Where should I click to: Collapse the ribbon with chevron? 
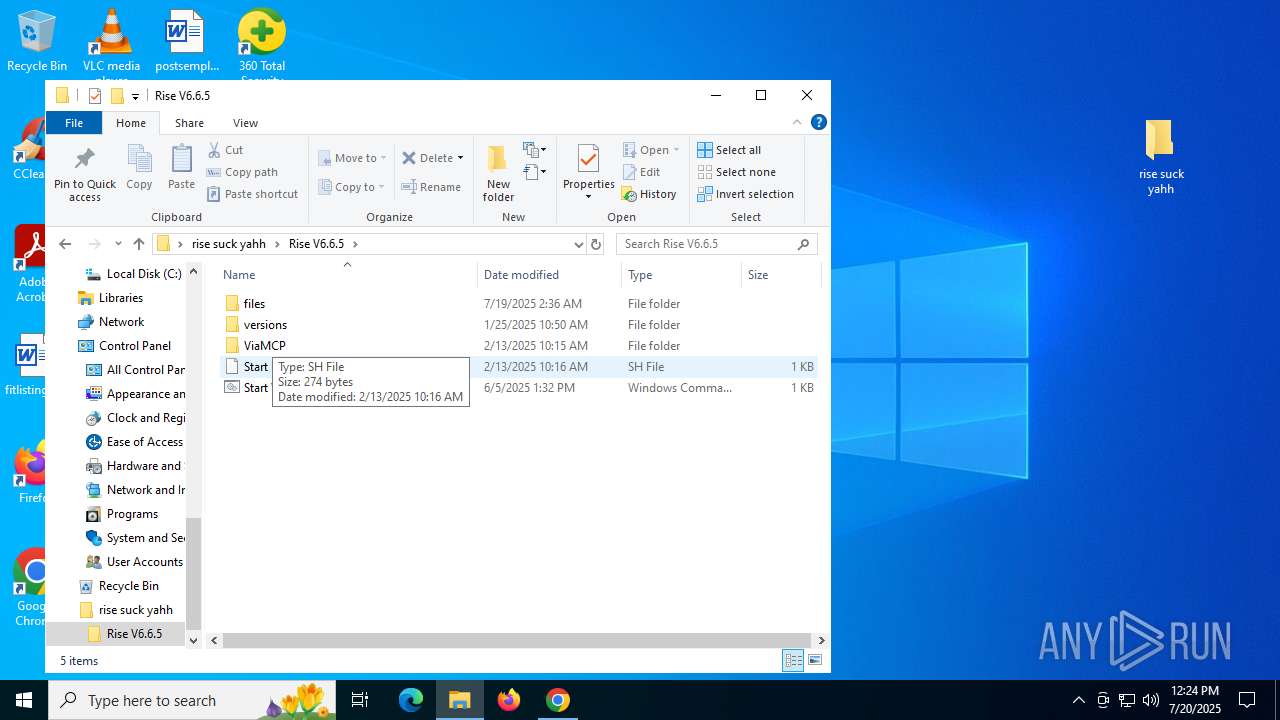(797, 123)
